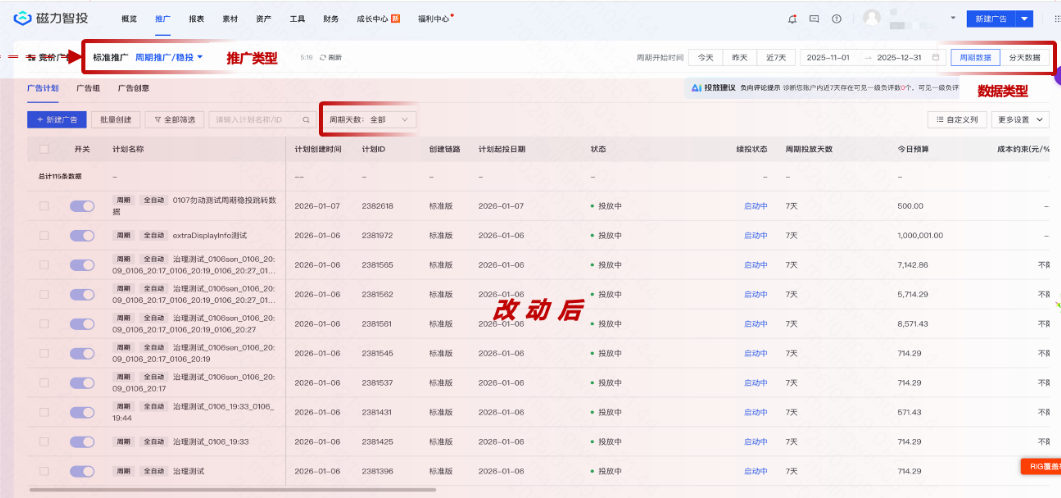Image resolution: width=1061 pixels, height=498 pixels.
Task: Toggle switch for extraDisplayInfo测试 plan
Action: [82, 235]
